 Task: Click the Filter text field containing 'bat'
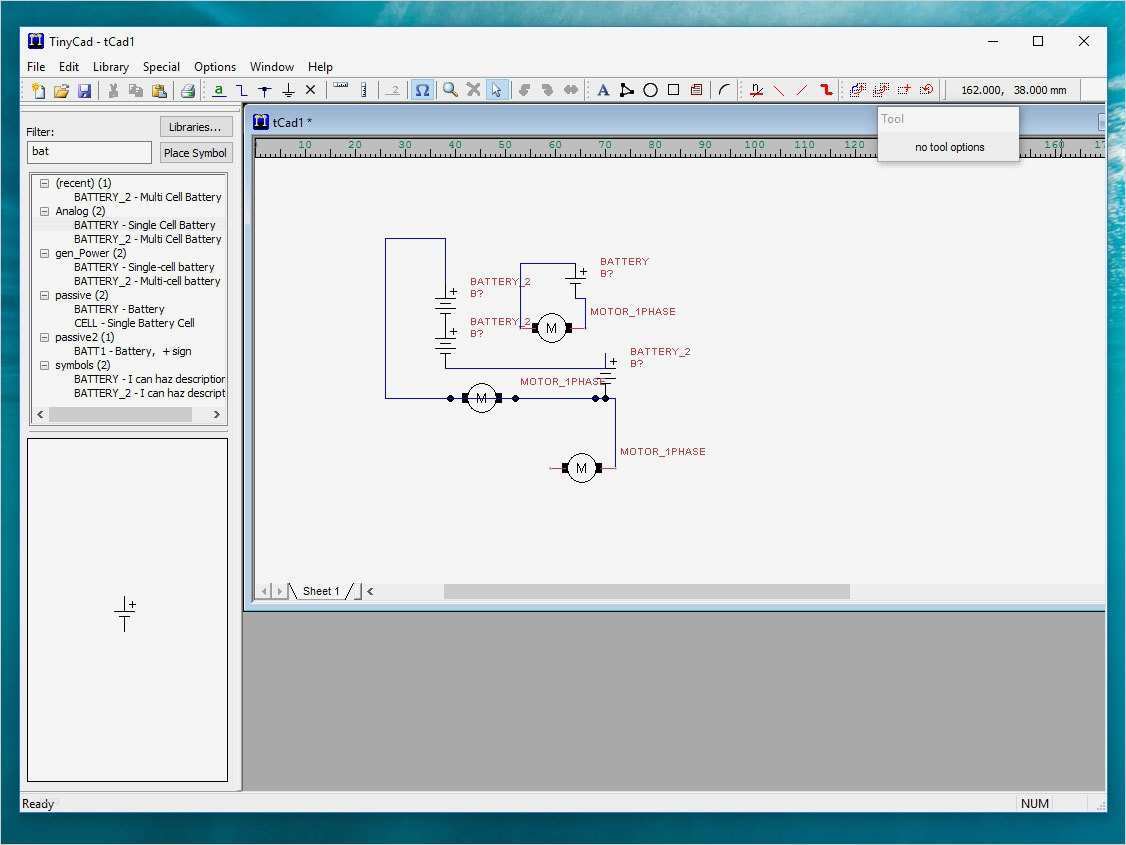point(89,152)
